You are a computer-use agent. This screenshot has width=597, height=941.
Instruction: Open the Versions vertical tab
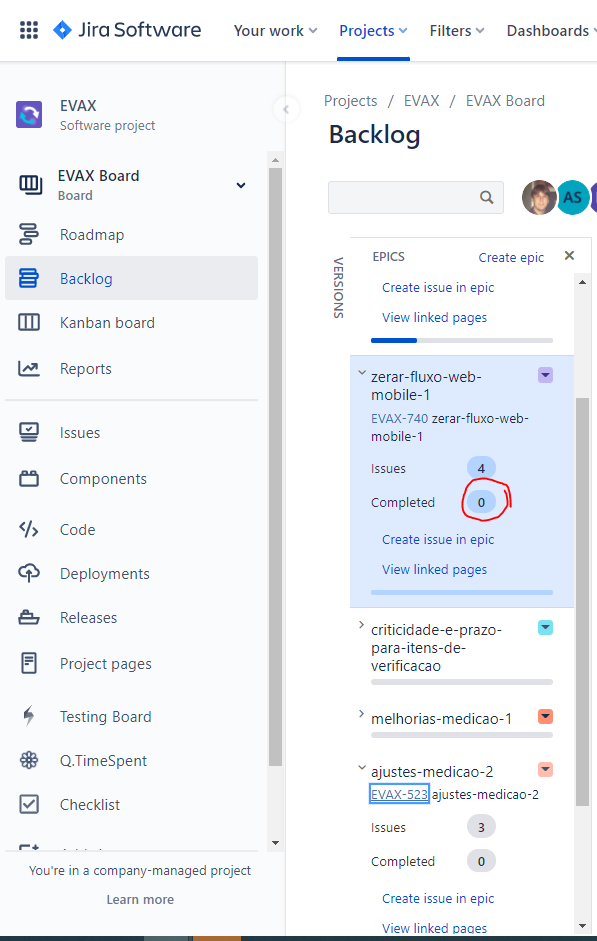pyautogui.click(x=338, y=288)
